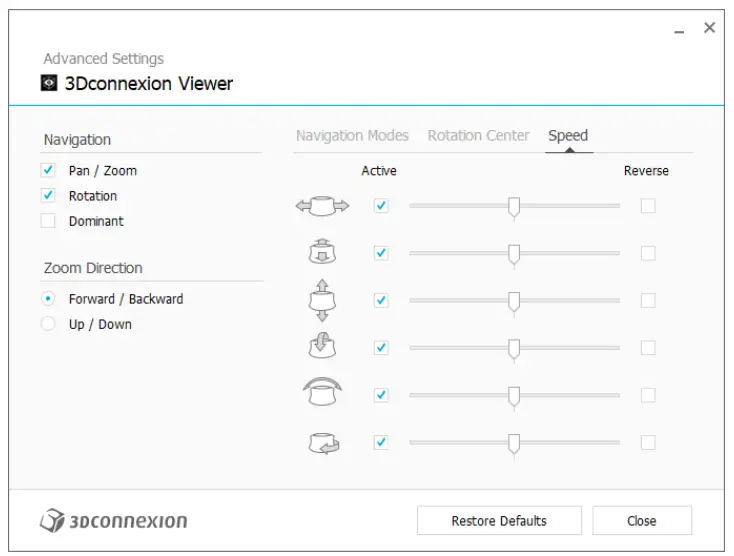Image resolution: width=734 pixels, height=556 pixels.
Task: Switch to the Navigation Modes tab
Action: pos(352,136)
